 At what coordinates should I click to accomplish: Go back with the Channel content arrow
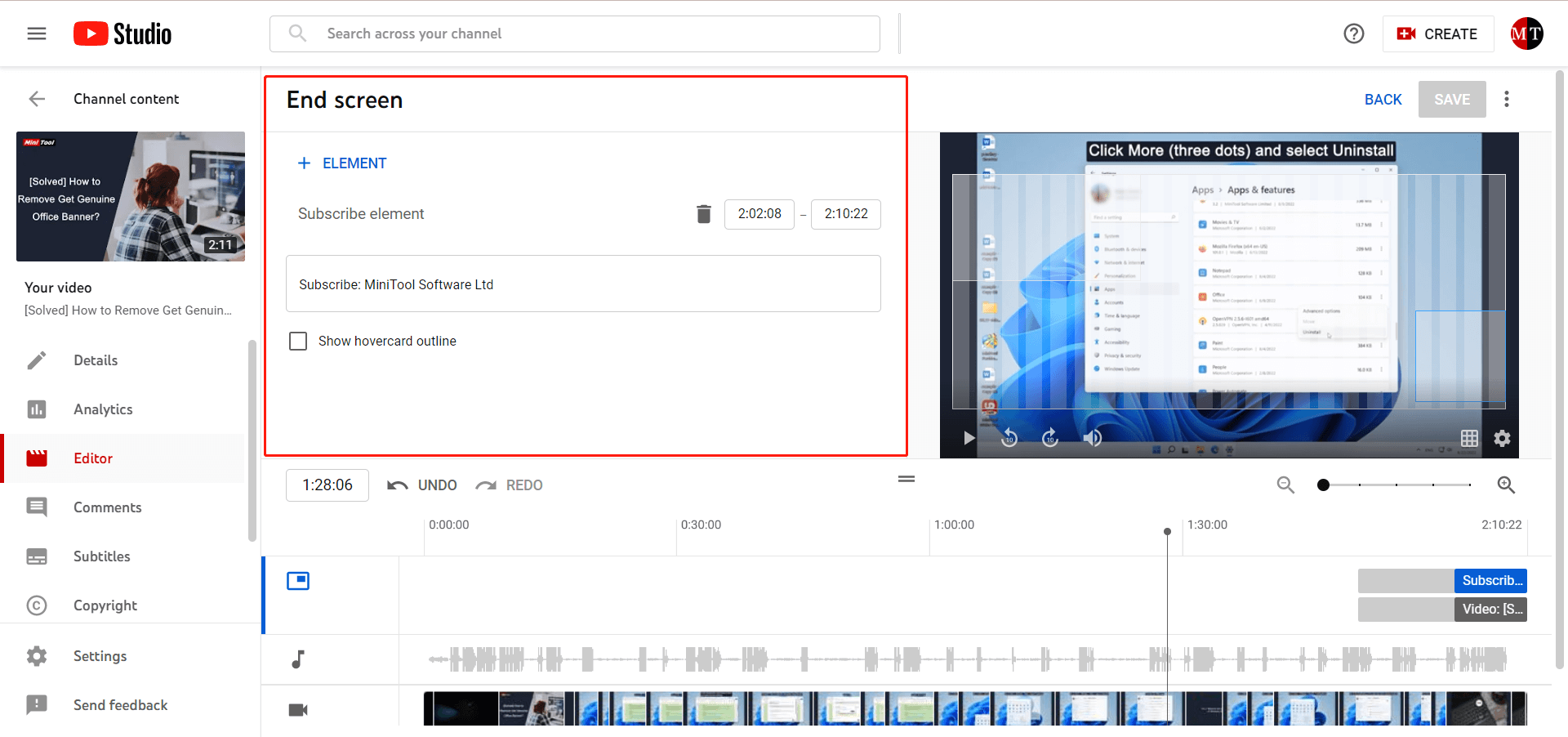click(37, 99)
